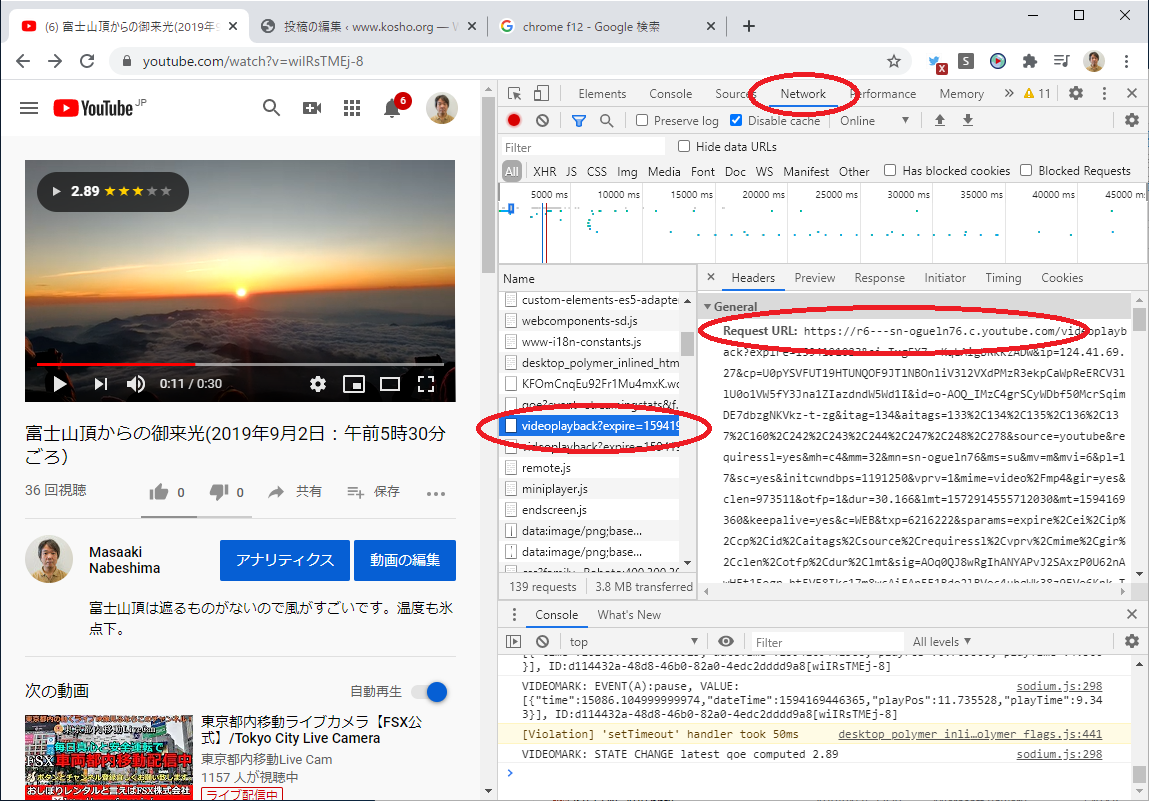Click the 動画の編集 button
The width and height of the screenshot is (1149, 801).
[404, 560]
